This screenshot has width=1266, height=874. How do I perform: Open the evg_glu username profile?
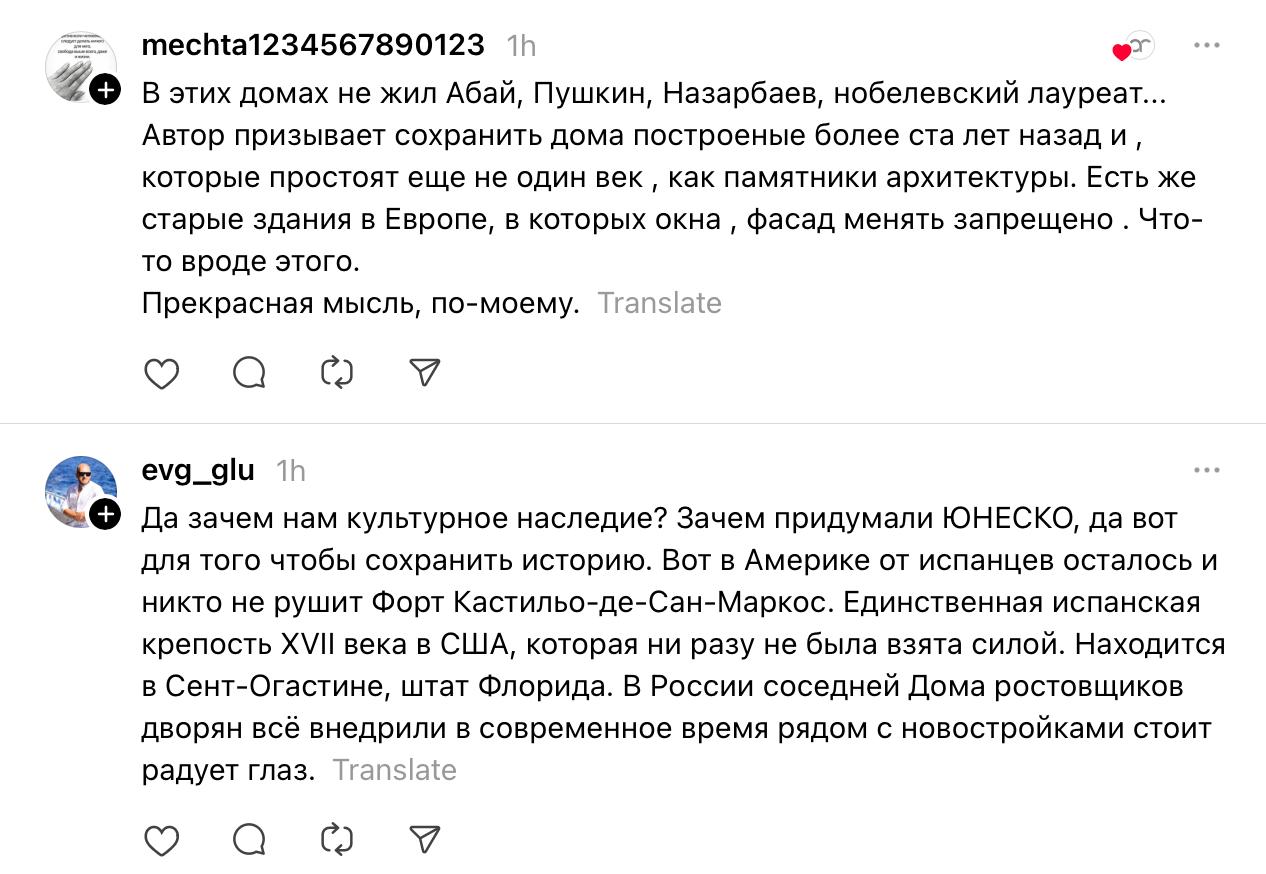point(198,469)
